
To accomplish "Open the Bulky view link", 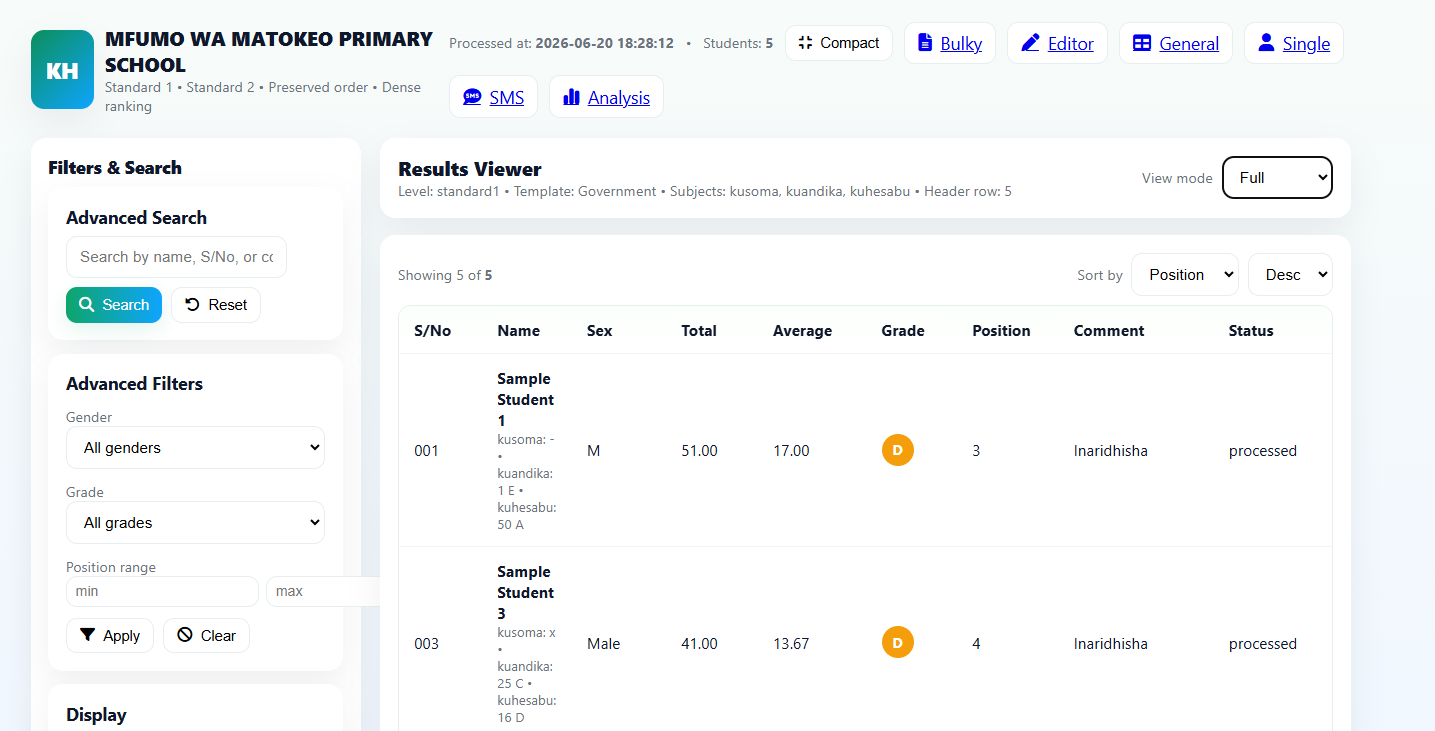I will 950,43.
